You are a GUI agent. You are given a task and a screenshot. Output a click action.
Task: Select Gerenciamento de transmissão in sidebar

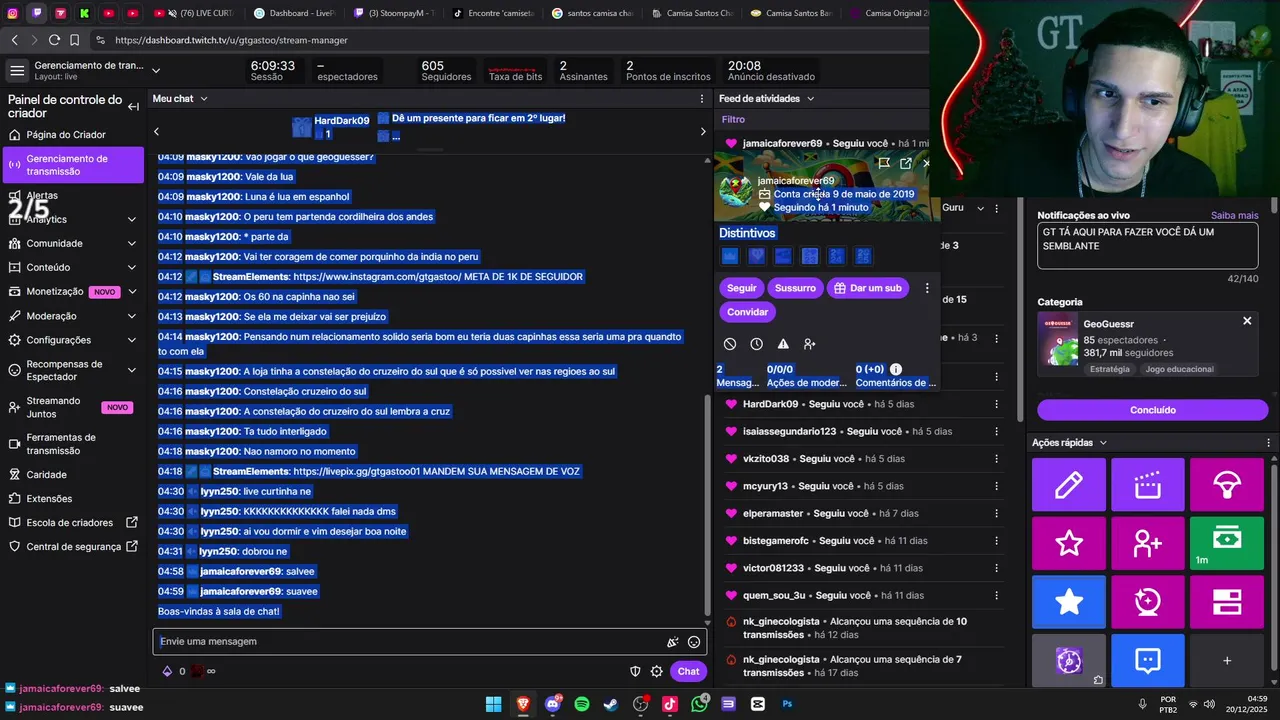72,165
